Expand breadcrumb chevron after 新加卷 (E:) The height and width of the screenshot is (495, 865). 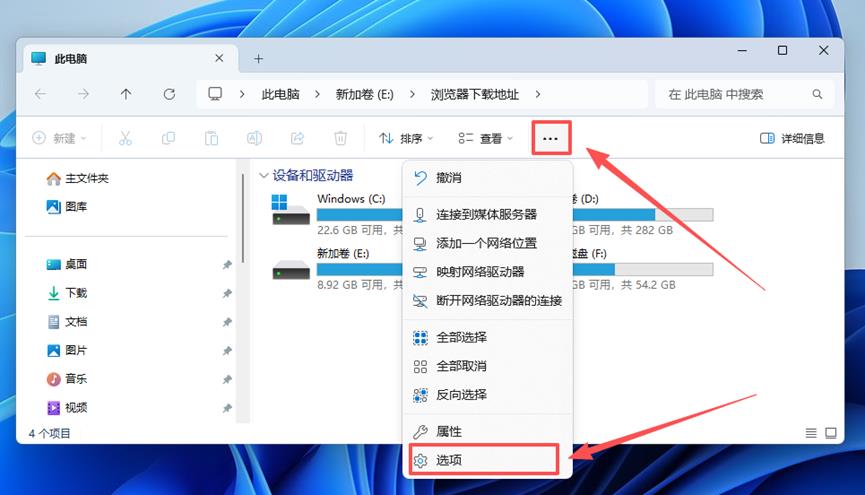point(412,94)
